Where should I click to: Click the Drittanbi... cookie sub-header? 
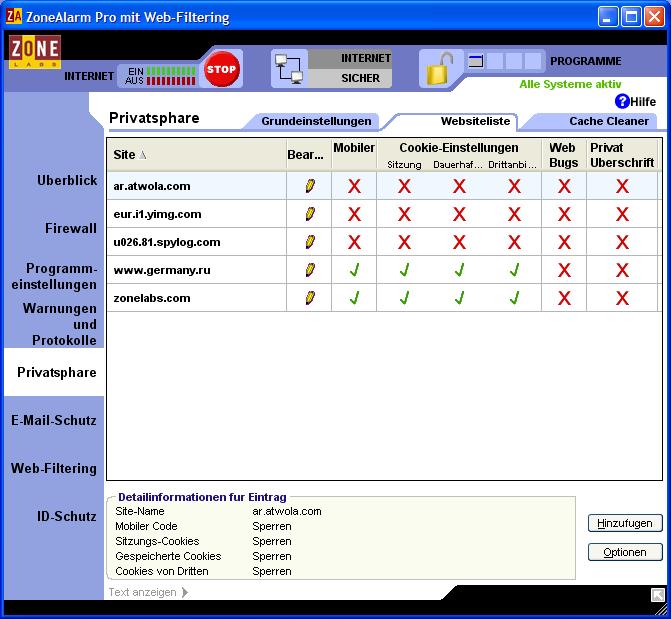click(512, 165)
